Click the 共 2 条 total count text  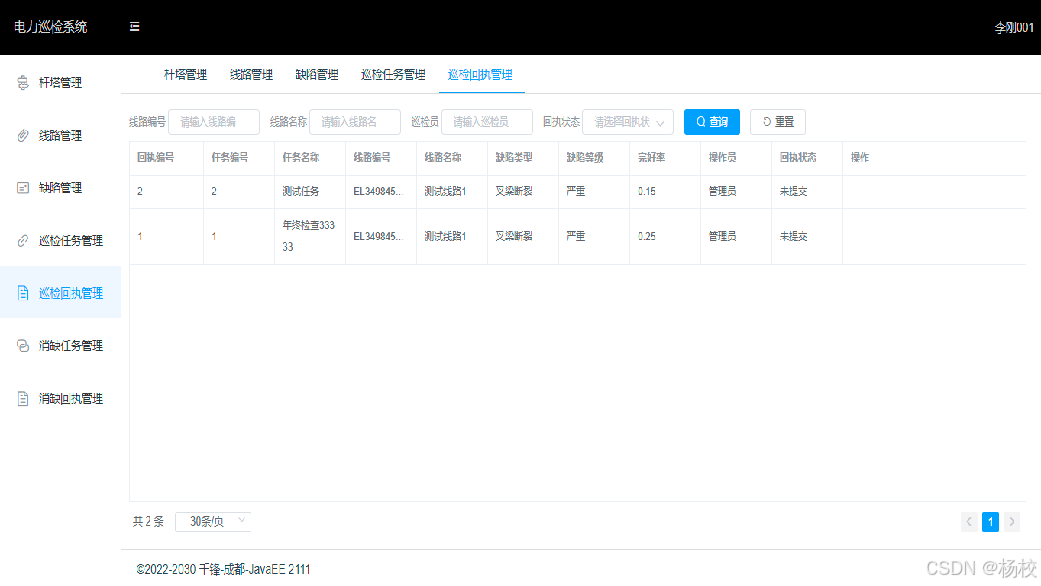coord(148,522)
